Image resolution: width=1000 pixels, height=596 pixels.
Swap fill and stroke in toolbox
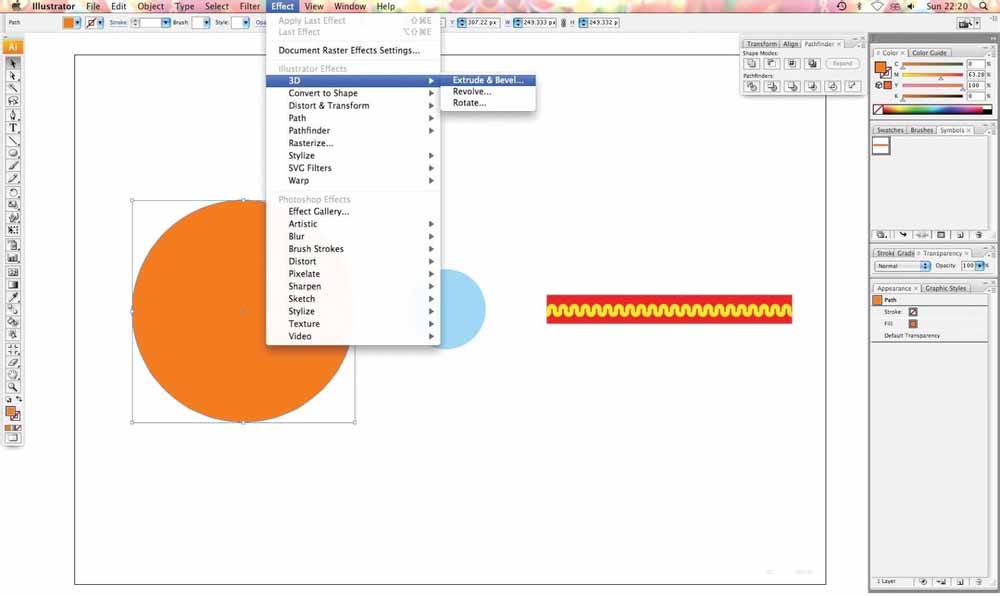tap(19, 399)
